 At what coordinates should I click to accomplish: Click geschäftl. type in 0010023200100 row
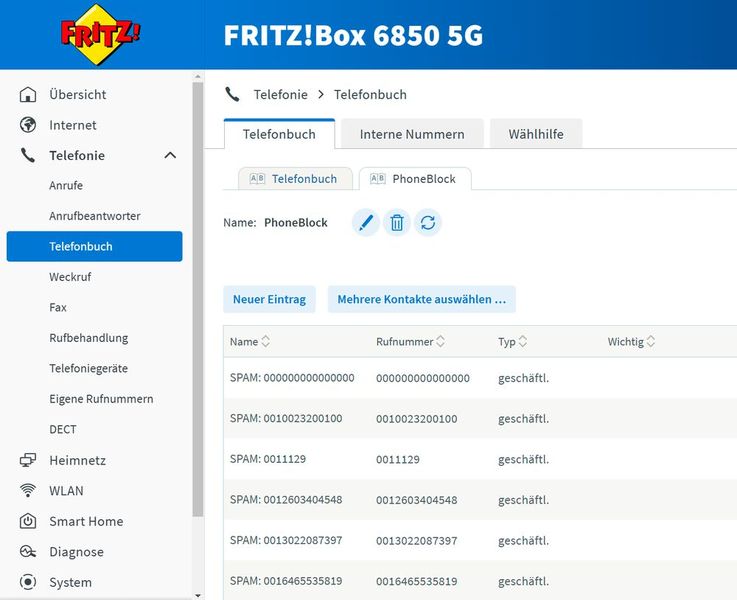tap(523, 419)
